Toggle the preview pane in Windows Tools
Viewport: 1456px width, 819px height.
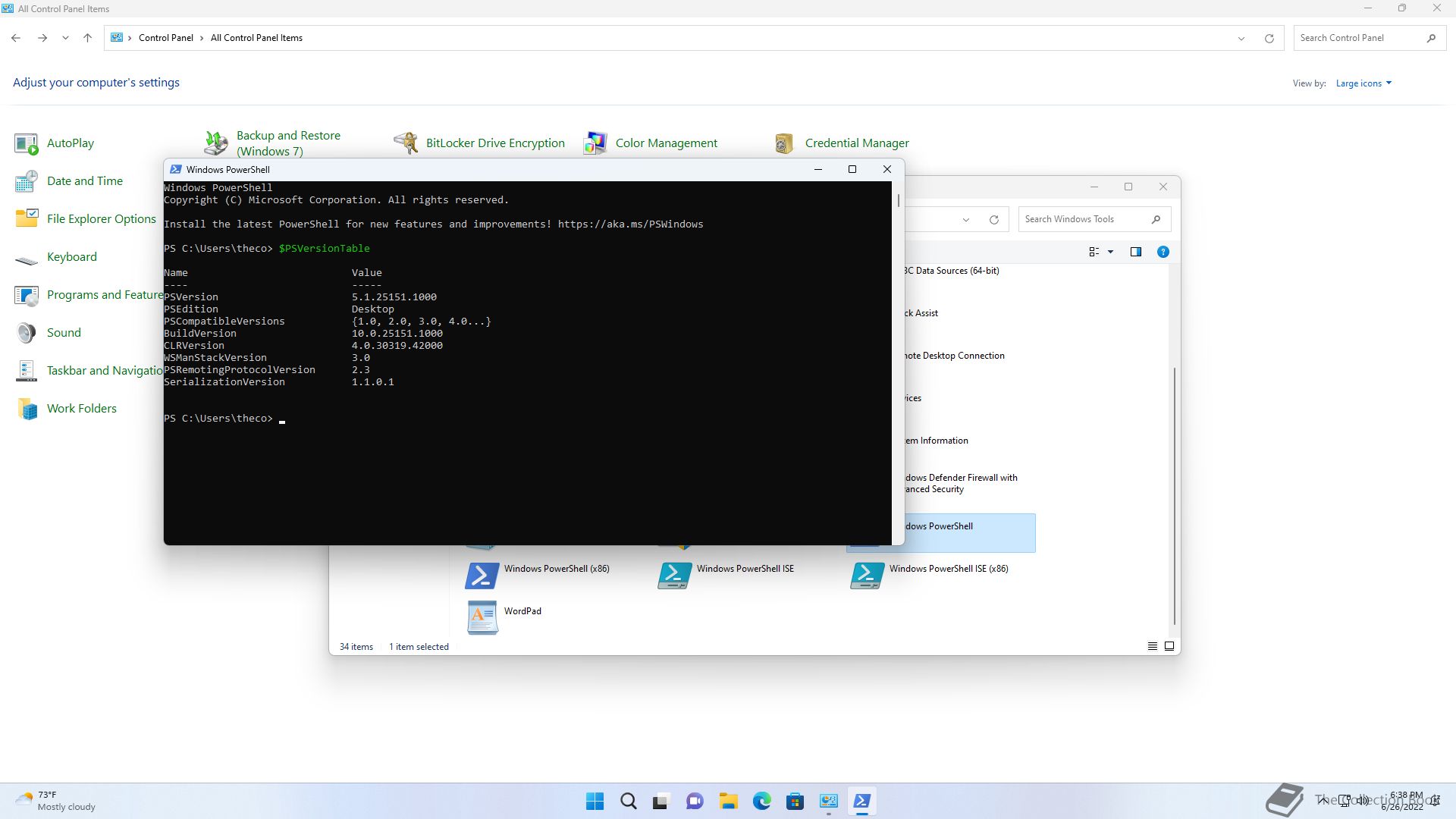[x=1135, y=252]
